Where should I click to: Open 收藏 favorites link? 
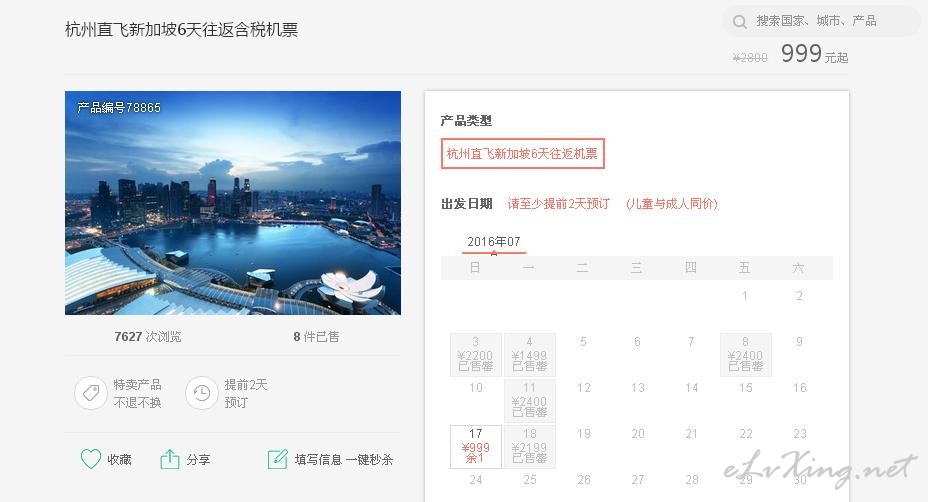119,459
